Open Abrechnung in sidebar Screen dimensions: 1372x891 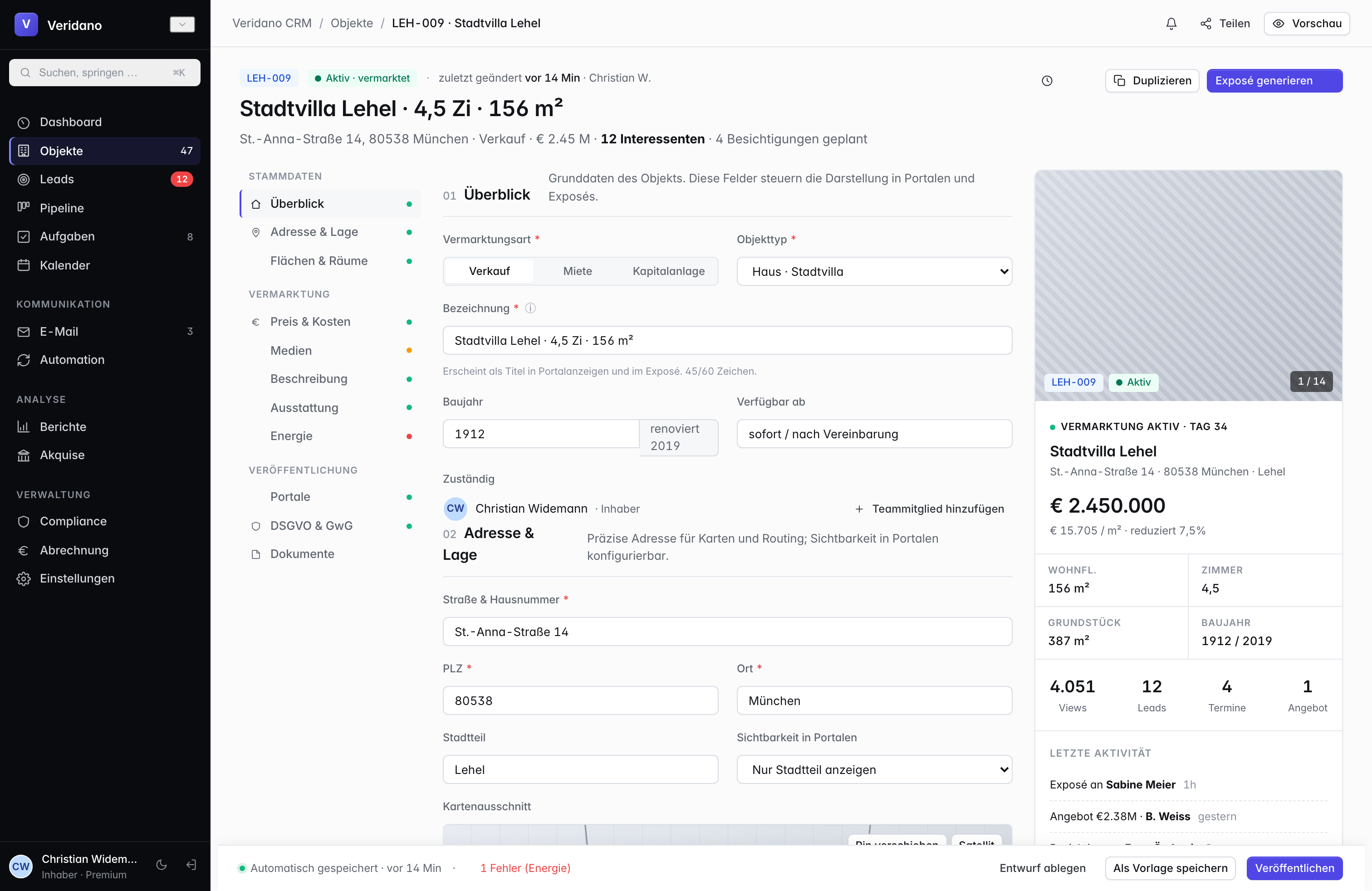(x=105, y=550)
